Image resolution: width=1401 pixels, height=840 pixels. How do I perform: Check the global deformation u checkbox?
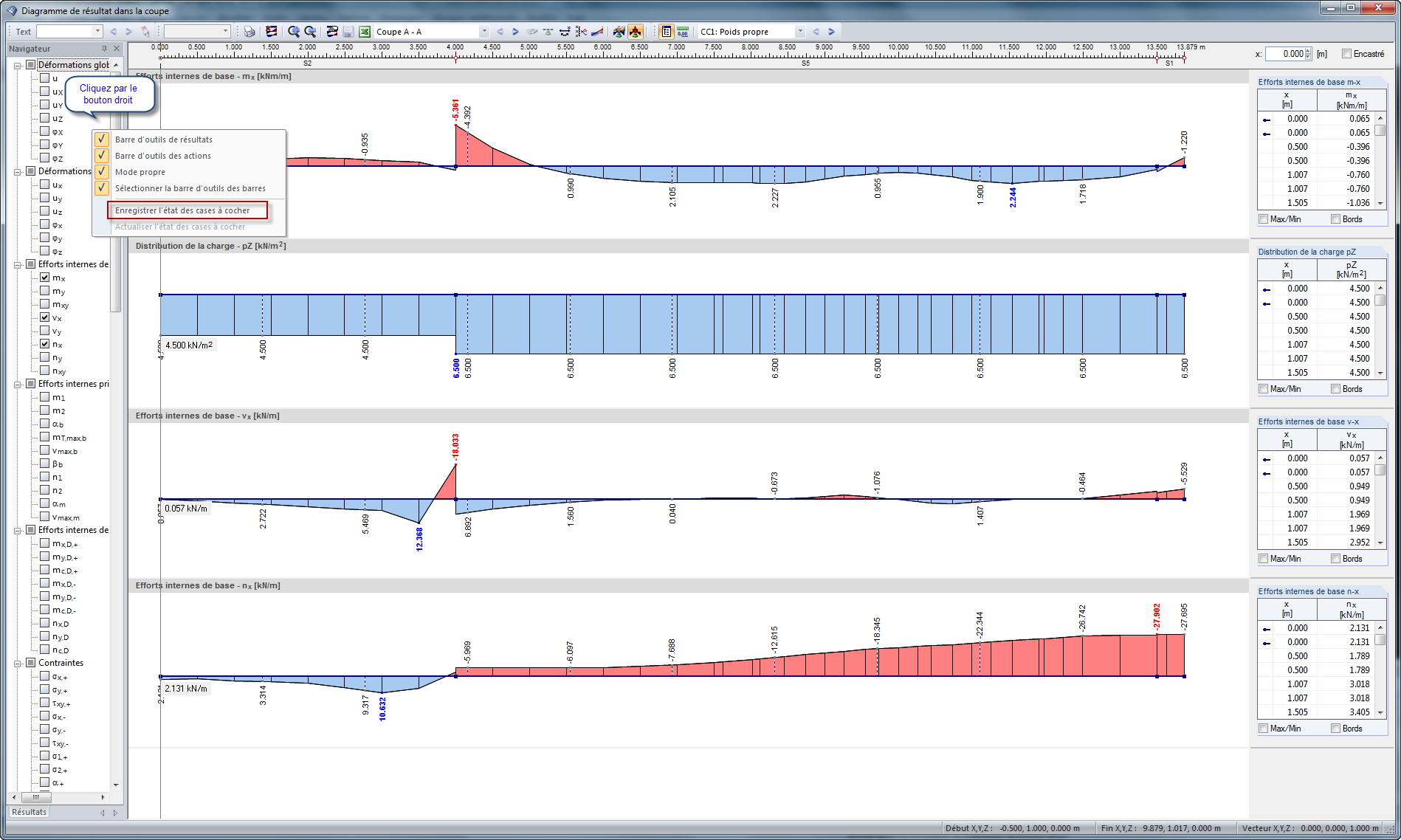(45, 78)
